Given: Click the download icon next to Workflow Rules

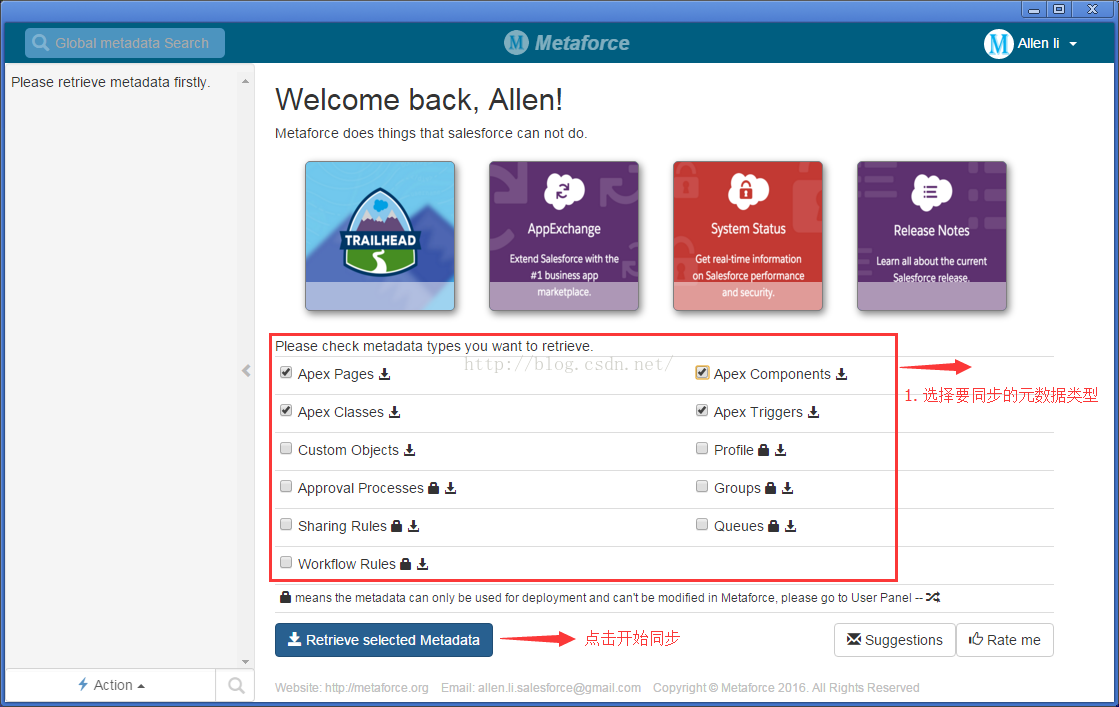Looking at the screenshot, I should coord(422,564).
